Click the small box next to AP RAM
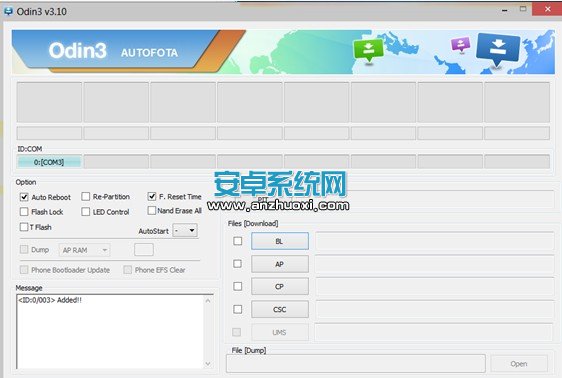Screen dimensions: 562x378 [144, 250]
